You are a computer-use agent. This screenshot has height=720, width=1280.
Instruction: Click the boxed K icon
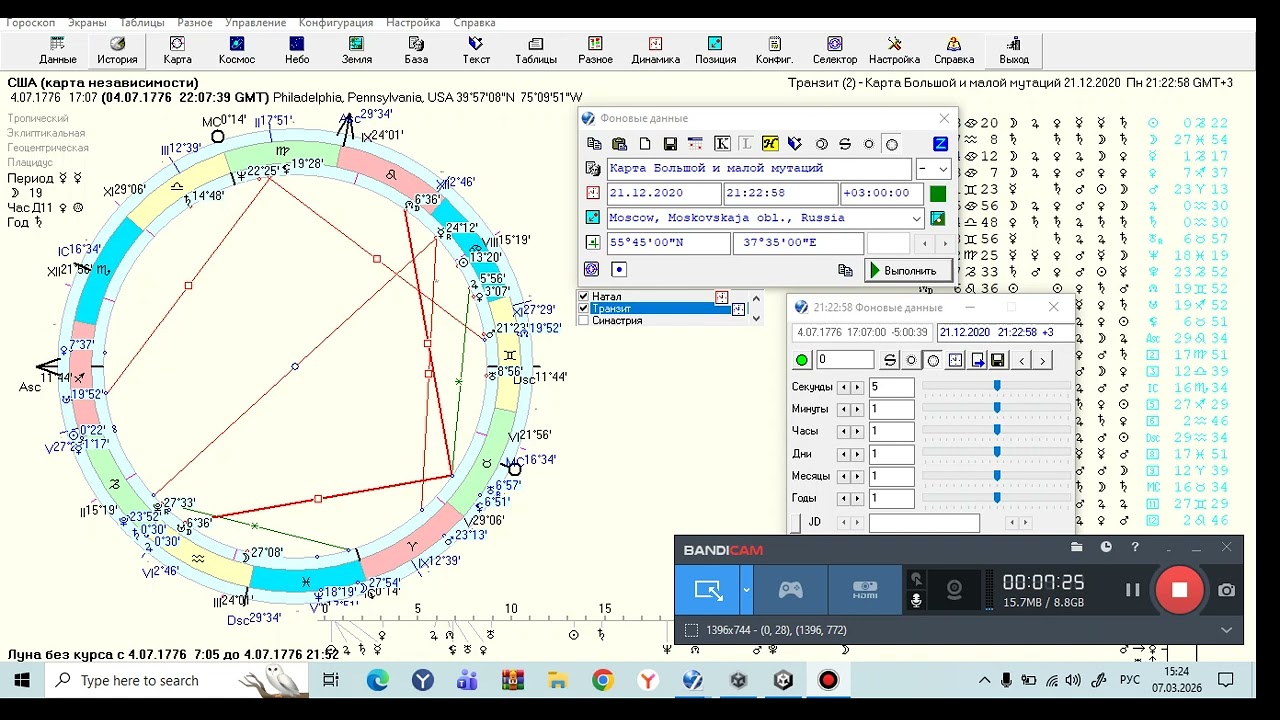(722, 144)
